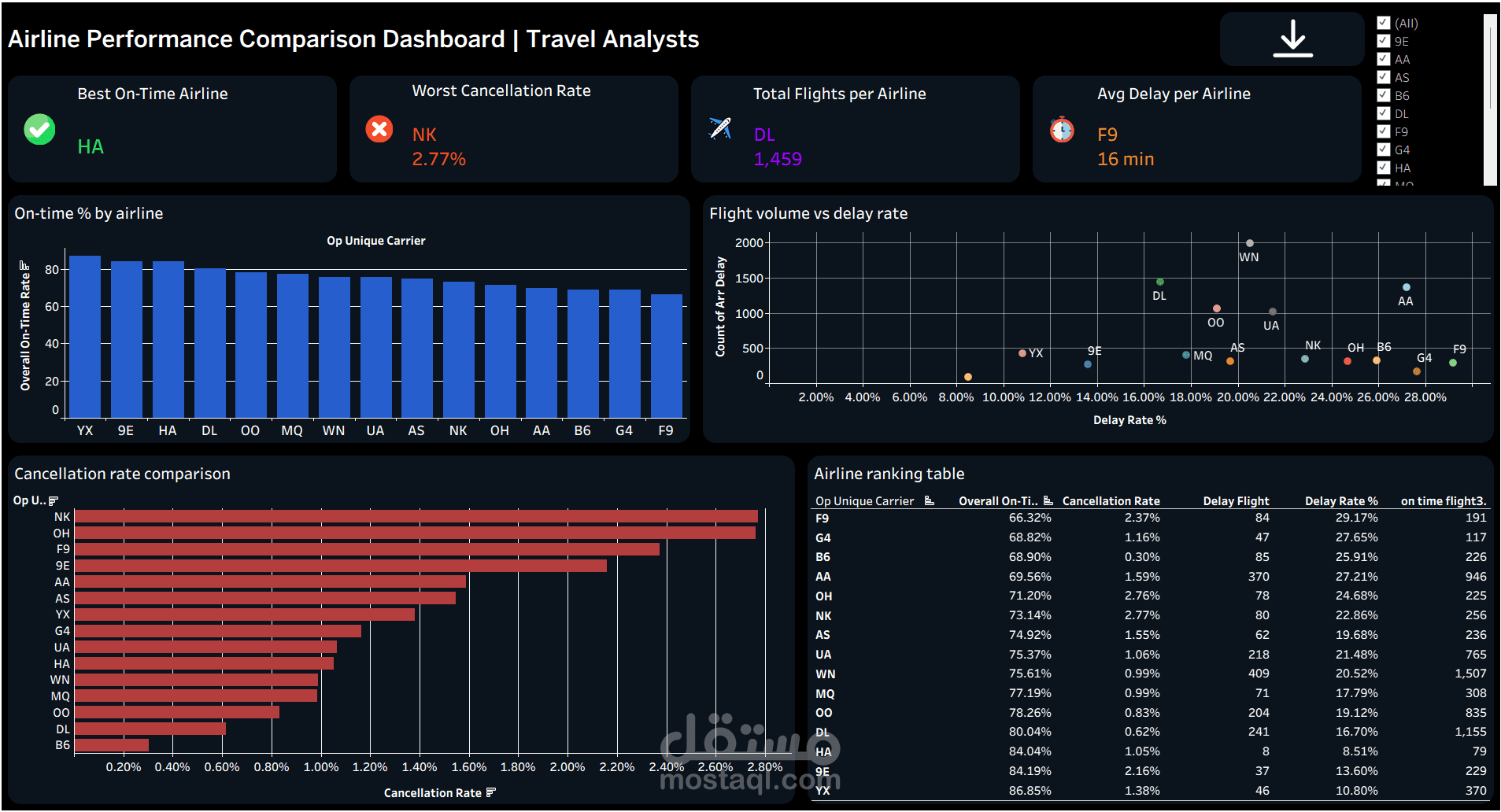Click the red X icon on Worst Cancellation card
This screenshot has height=812, width=1501.
click(379, 128)
